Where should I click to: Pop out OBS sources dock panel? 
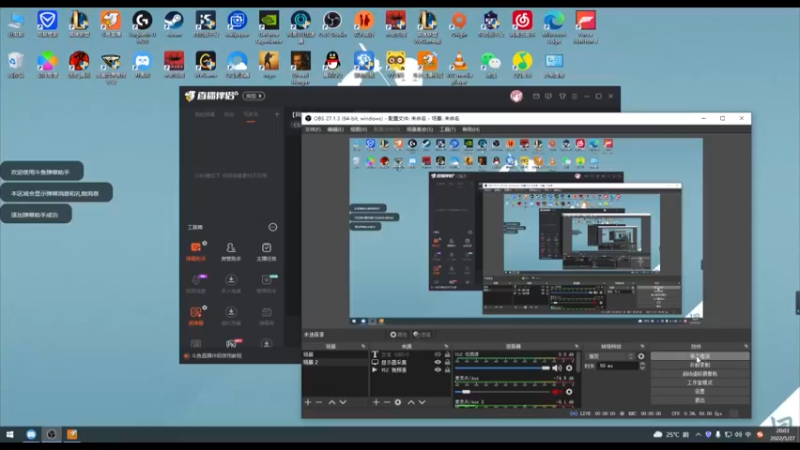coord(446,346)
